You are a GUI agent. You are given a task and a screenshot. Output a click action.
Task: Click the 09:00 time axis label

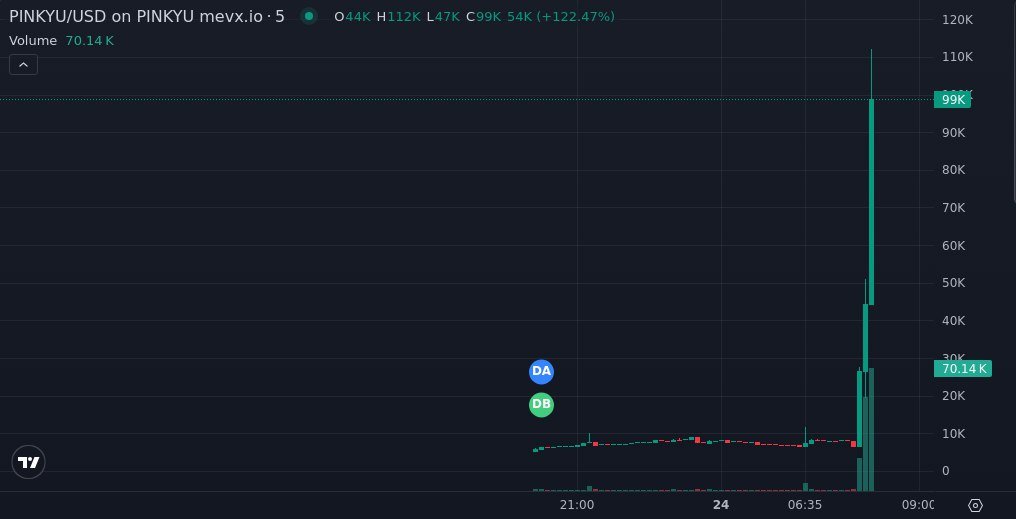pos(918,505)
